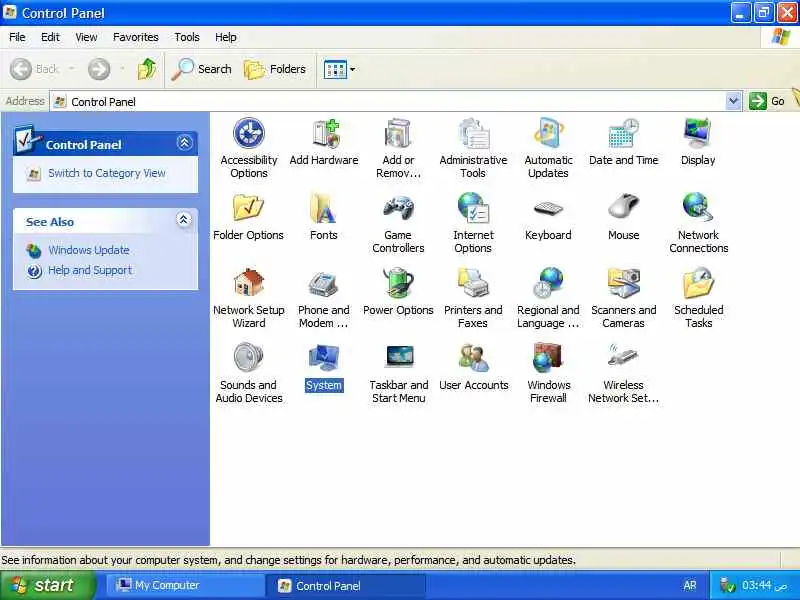Click the Start button
800x600 pixels.
47,585
